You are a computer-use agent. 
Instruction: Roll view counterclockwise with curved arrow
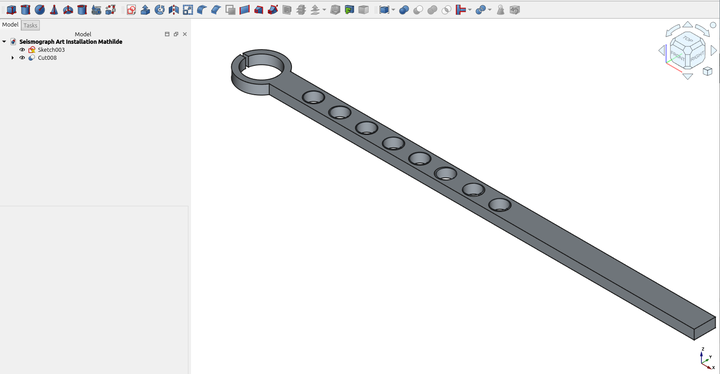point(672,31)
